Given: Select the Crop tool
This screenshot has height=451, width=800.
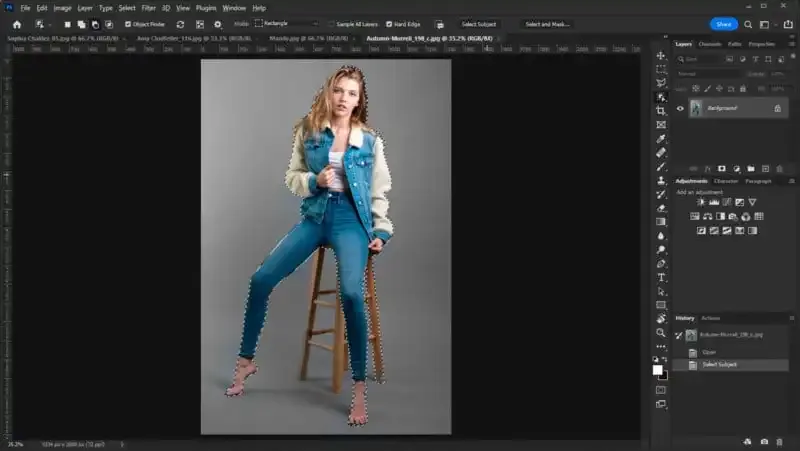Looking at the screenshot, I should click(661, 111).
